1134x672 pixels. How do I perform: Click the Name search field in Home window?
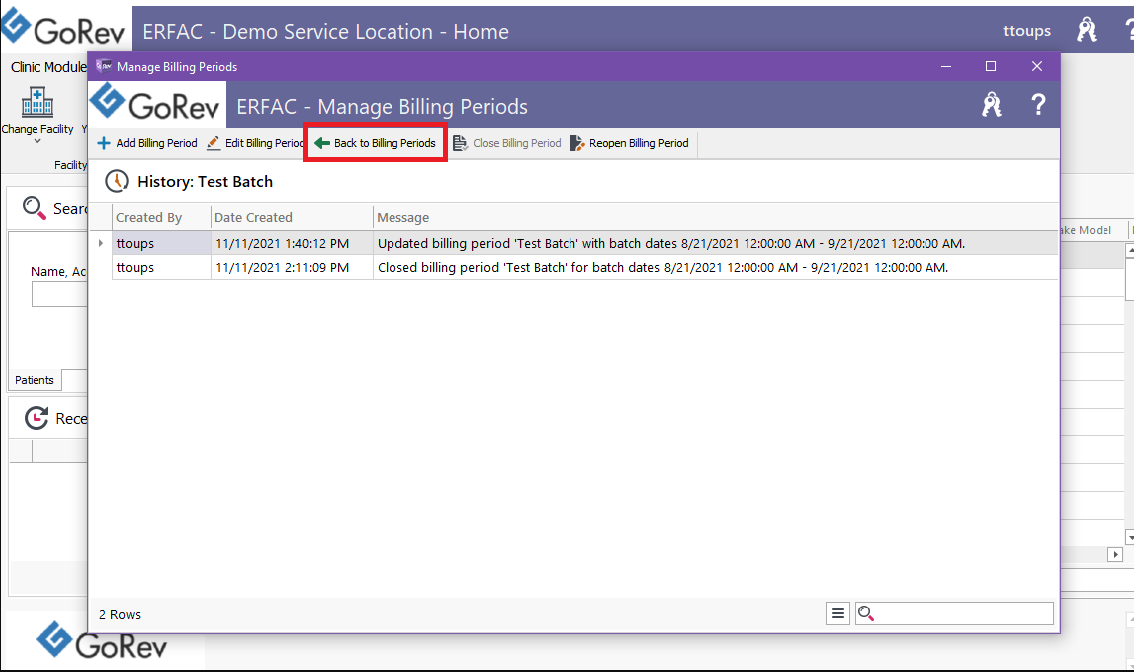[x=60, y=294]
